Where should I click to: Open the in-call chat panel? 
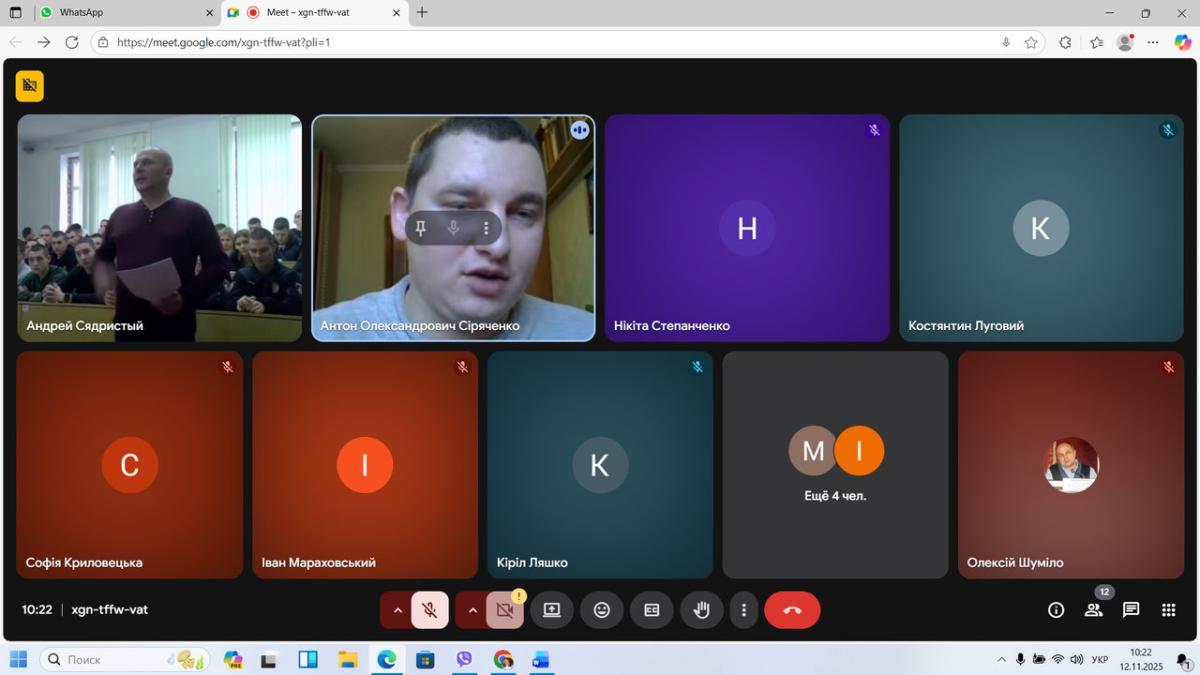1131,610
